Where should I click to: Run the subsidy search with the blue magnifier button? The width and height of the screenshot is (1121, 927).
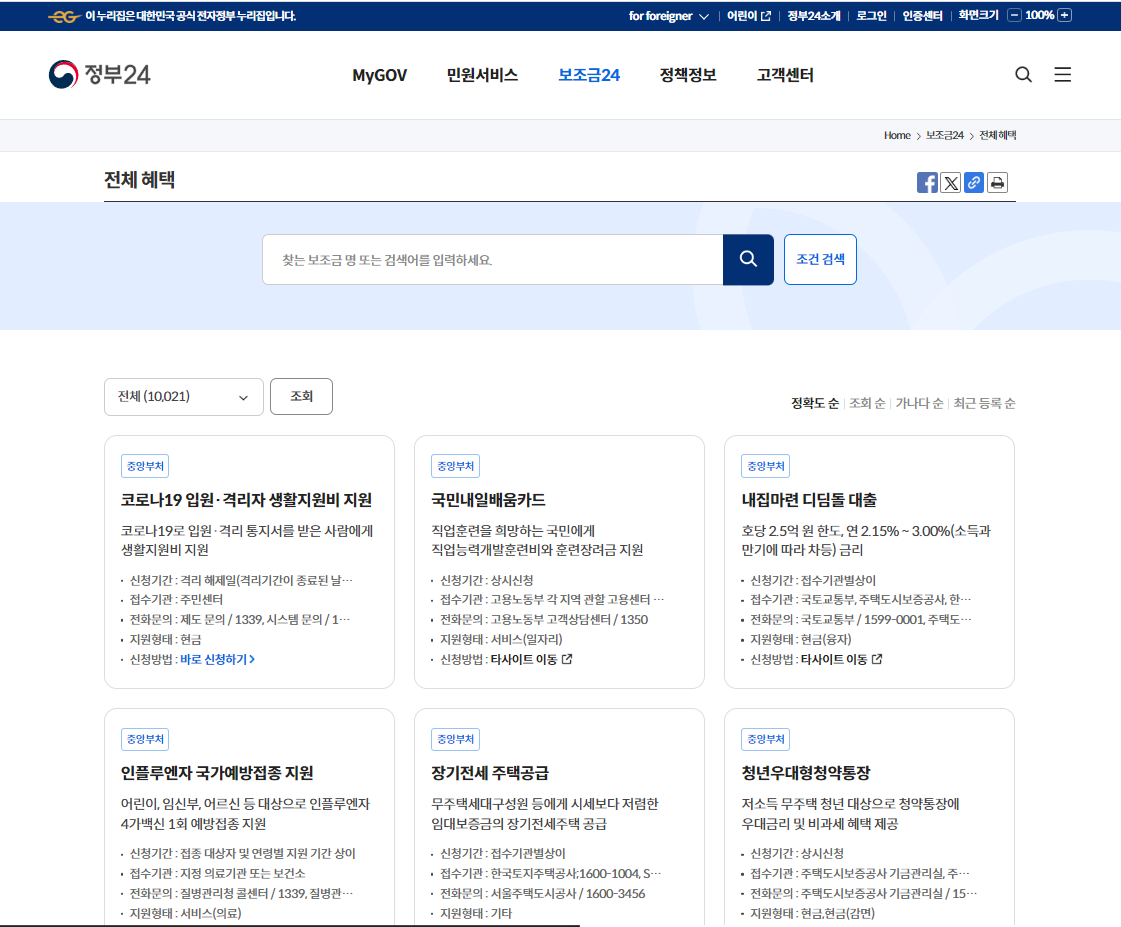point(747,259)
